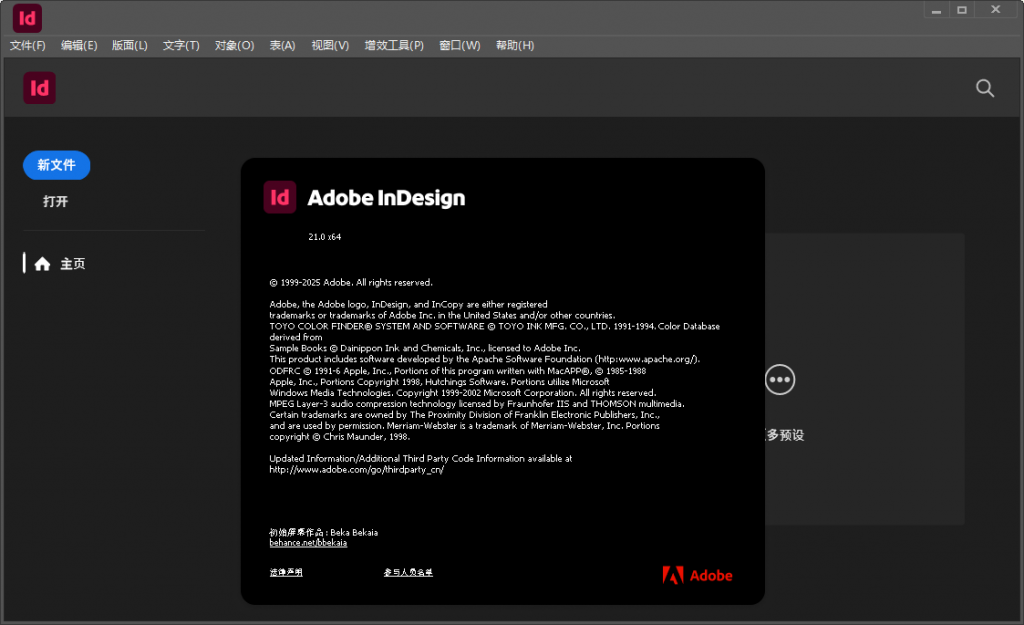Image resolution: width=1024 pixels, height=625 pixels.
Task: Open the 版面(L) menu
Action: (x=130, y=45)
